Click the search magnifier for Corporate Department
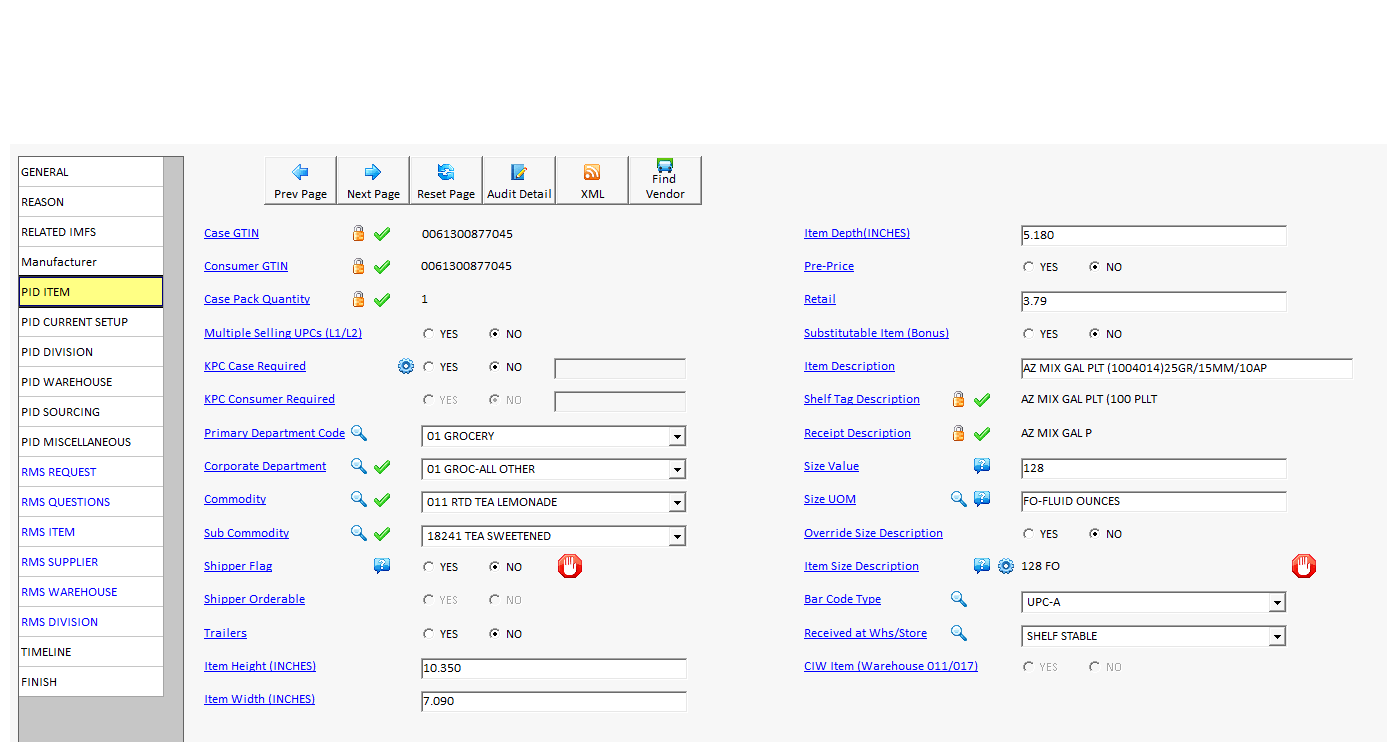This screenshot has height=742, width=1387. [x=358, y=466]
